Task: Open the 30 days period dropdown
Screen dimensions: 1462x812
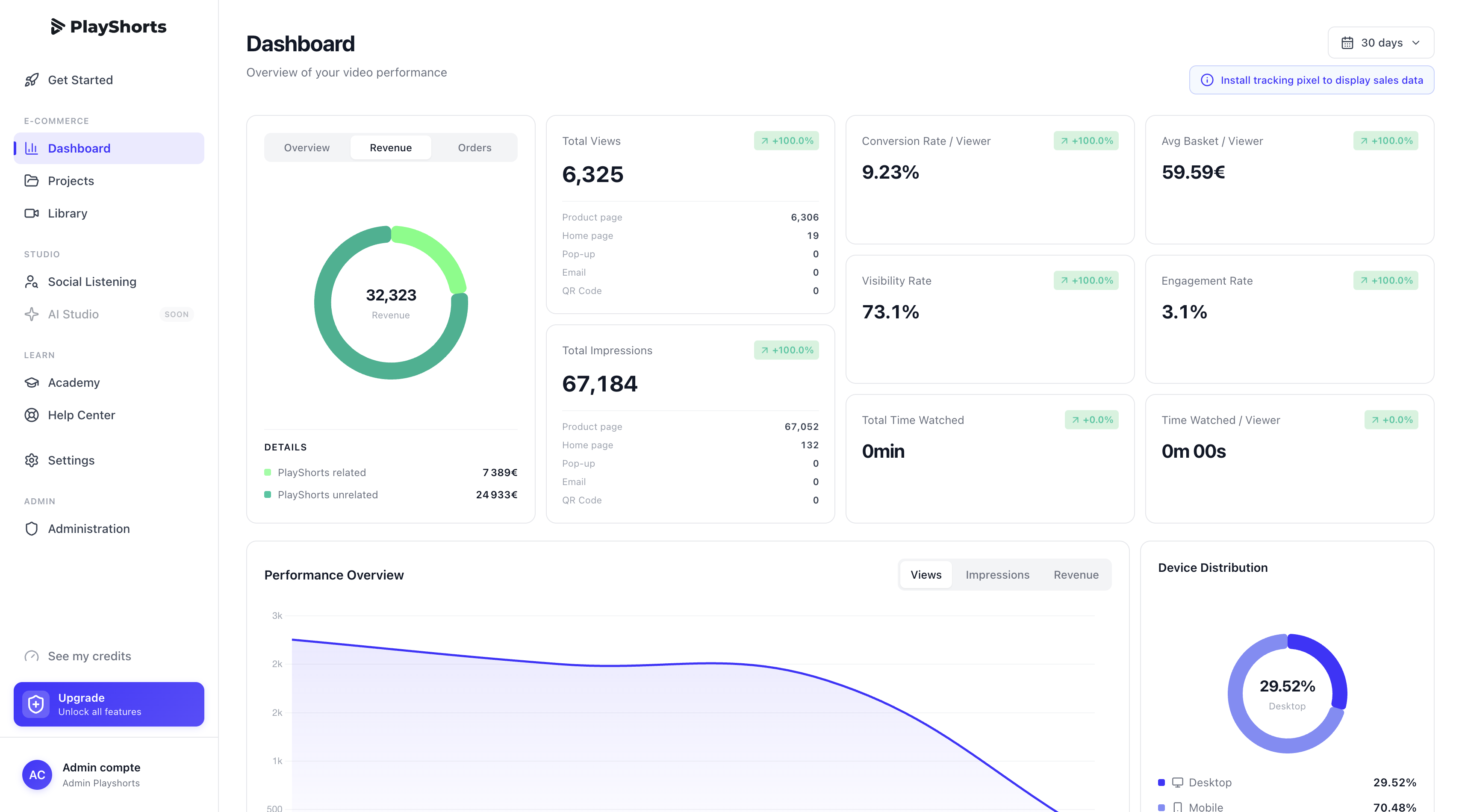Action: click(1380, 43)
